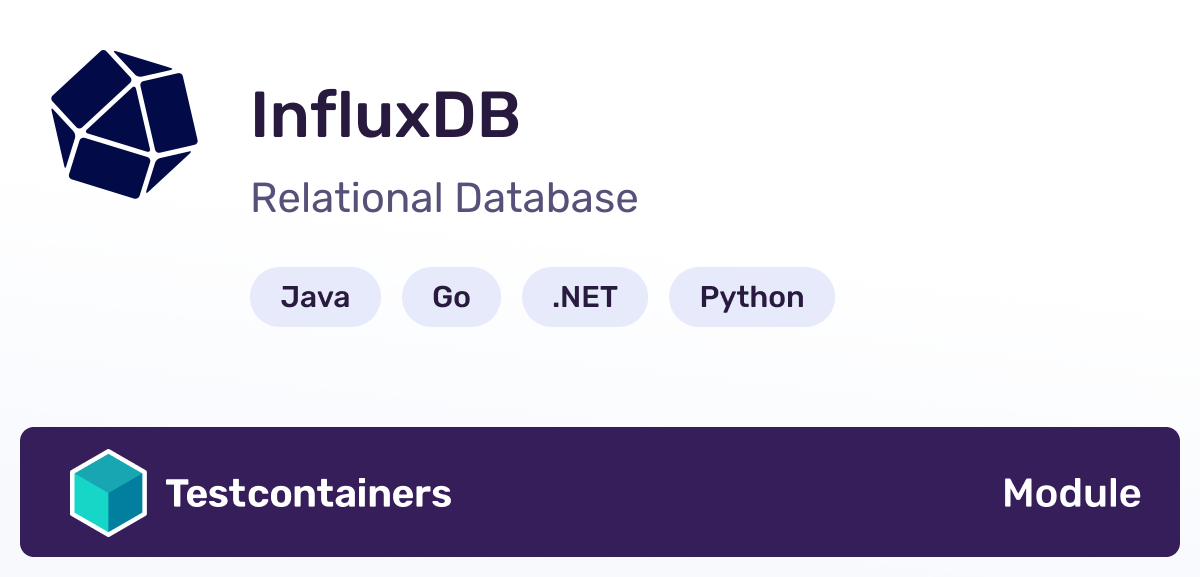Click the .NET rounded badge
This screenshot has width=1200, height=577.
(585, 296)
